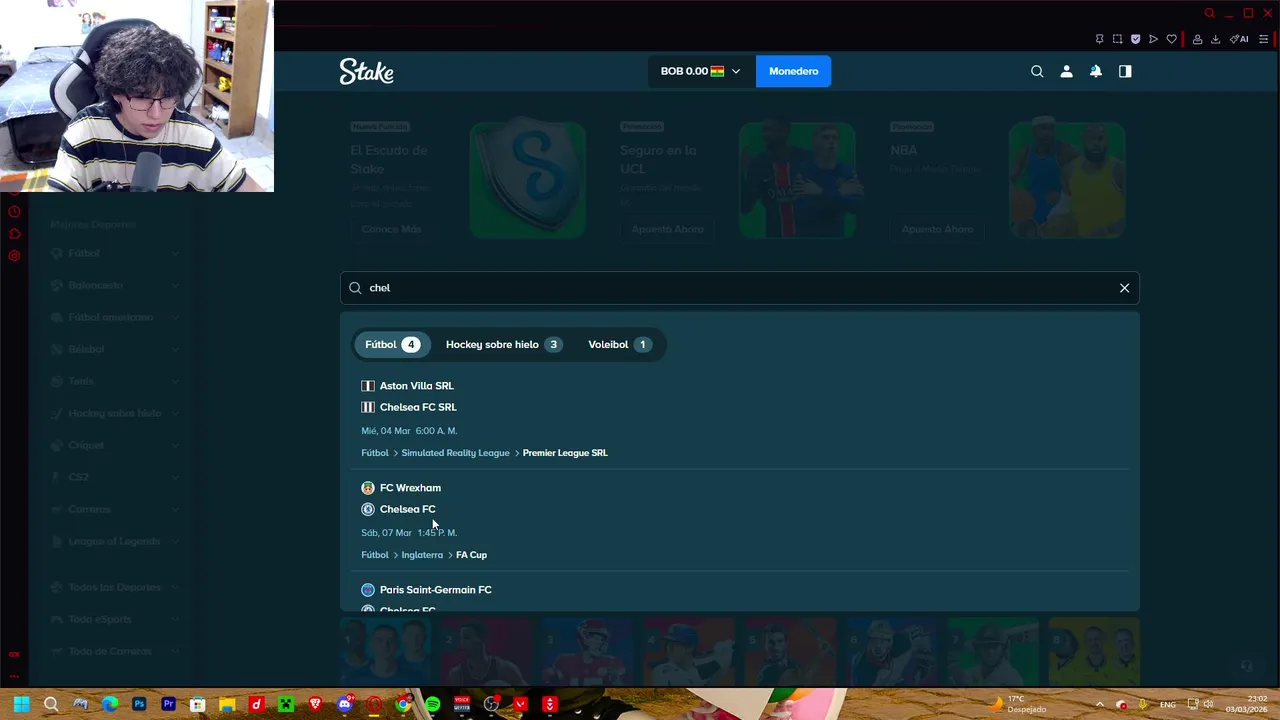Open the user profile icon
1280x720 pixels.
[x=1066, y=71]
